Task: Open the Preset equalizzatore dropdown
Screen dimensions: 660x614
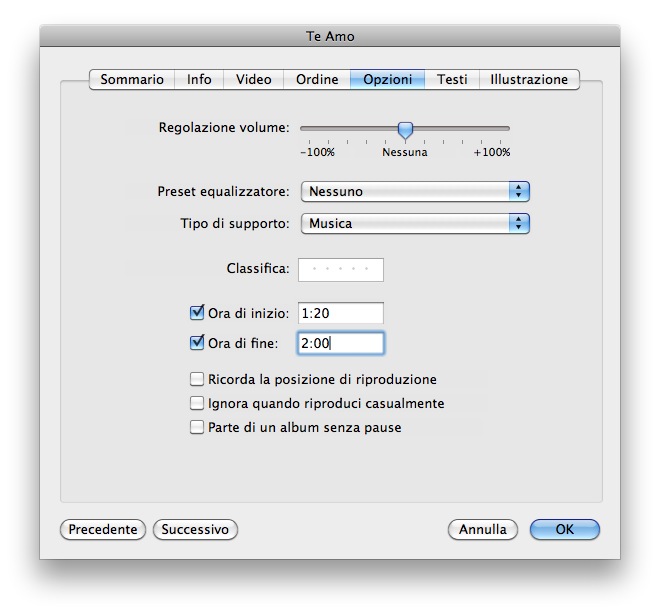Action: click(x=415, y=192)
